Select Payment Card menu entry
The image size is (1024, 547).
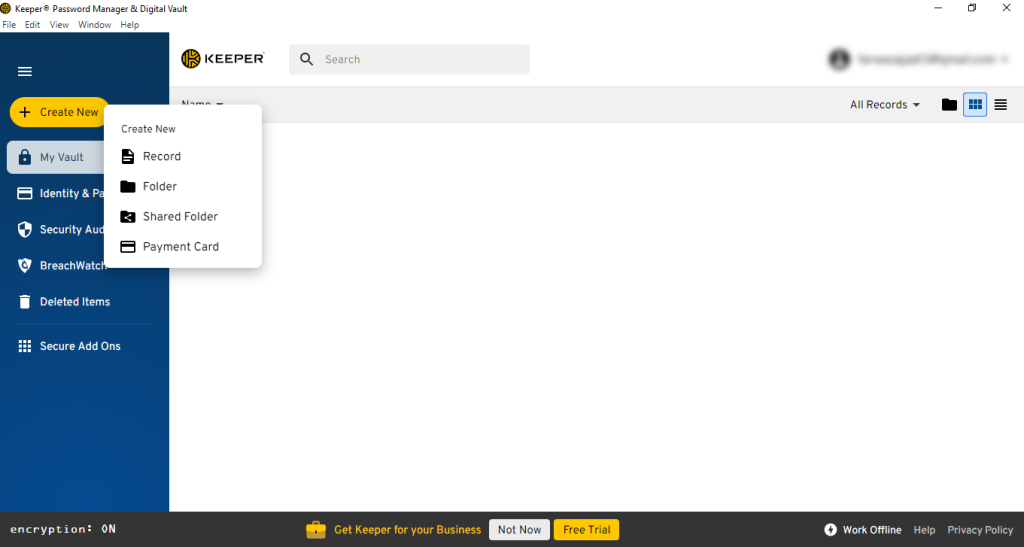183,247
